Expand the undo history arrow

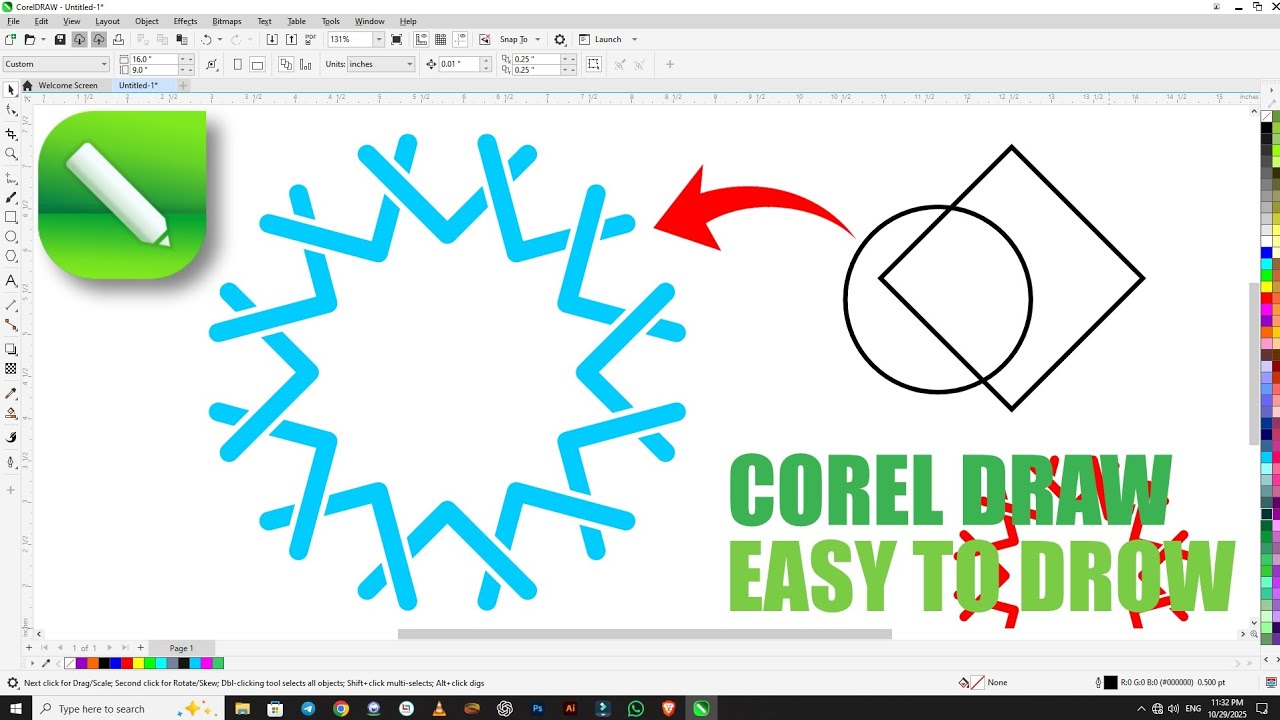click(220, 40)
